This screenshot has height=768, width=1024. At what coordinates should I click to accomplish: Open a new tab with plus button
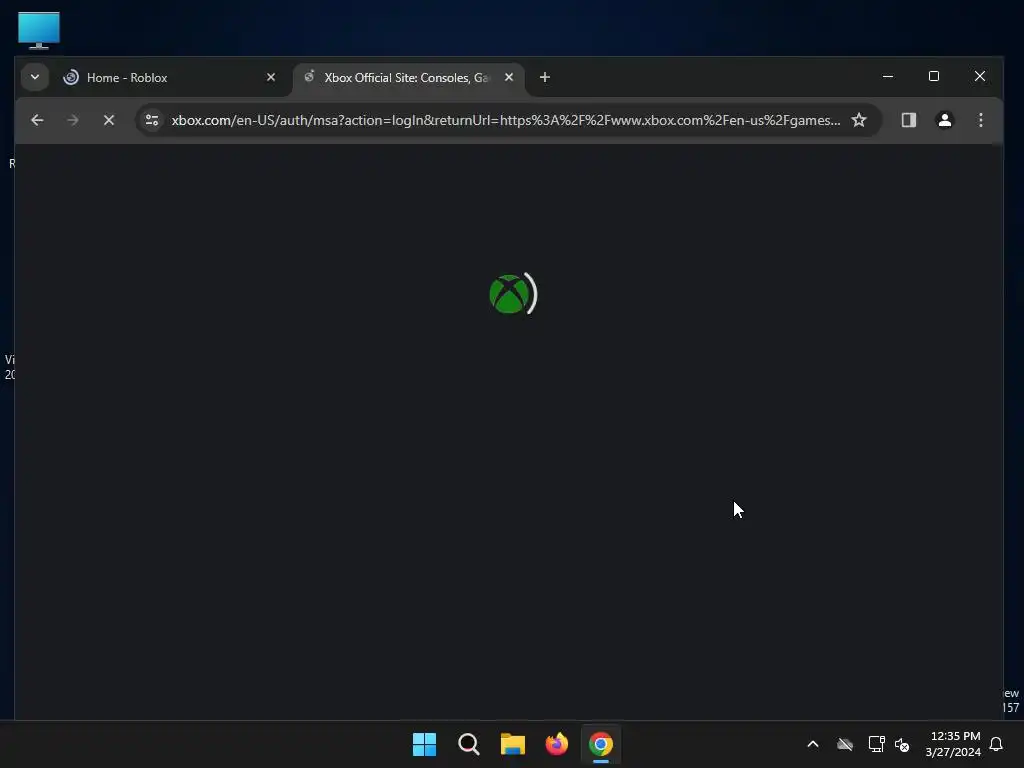click(x=545, y=77)
